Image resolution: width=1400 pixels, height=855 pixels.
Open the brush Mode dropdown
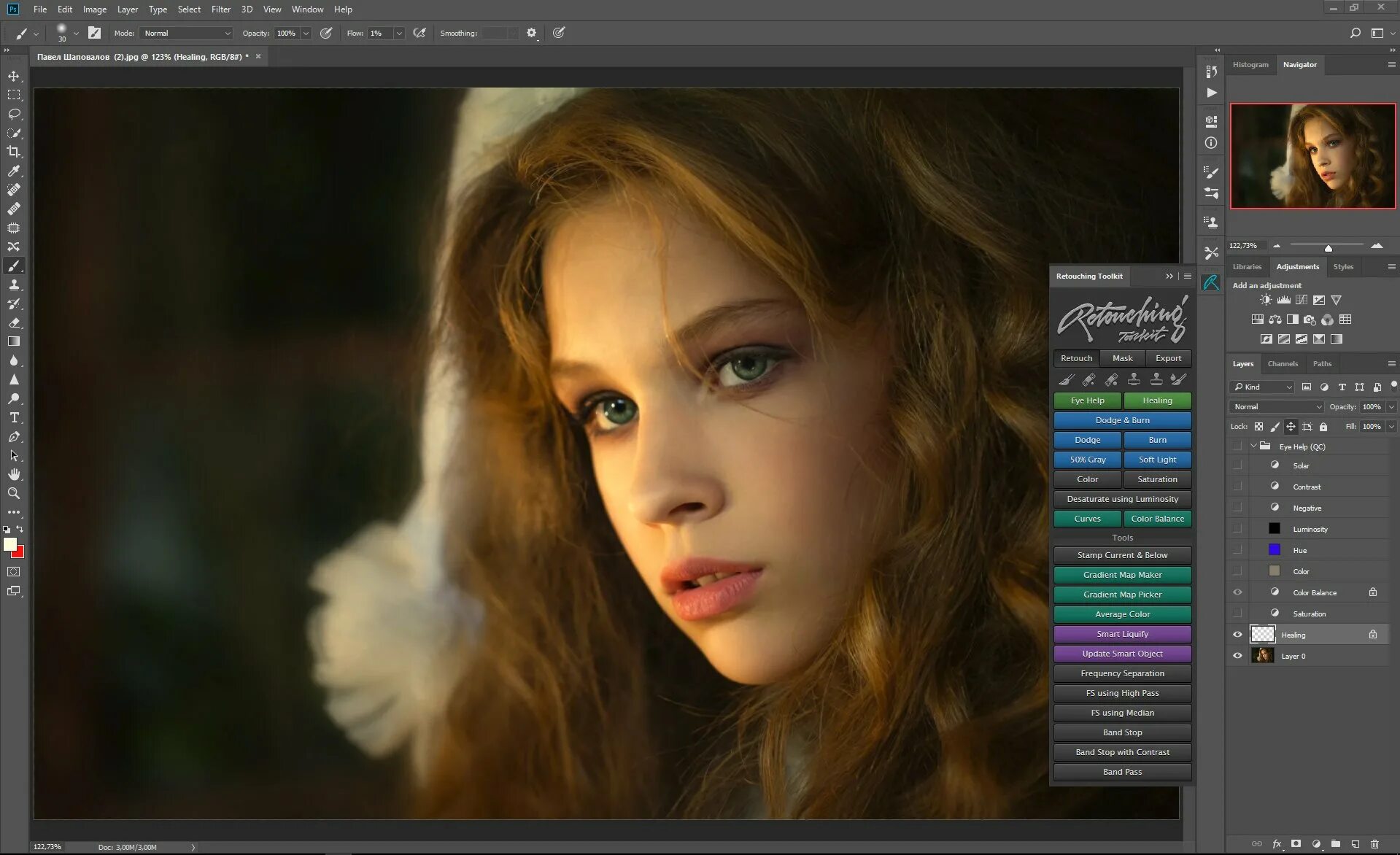187,34
